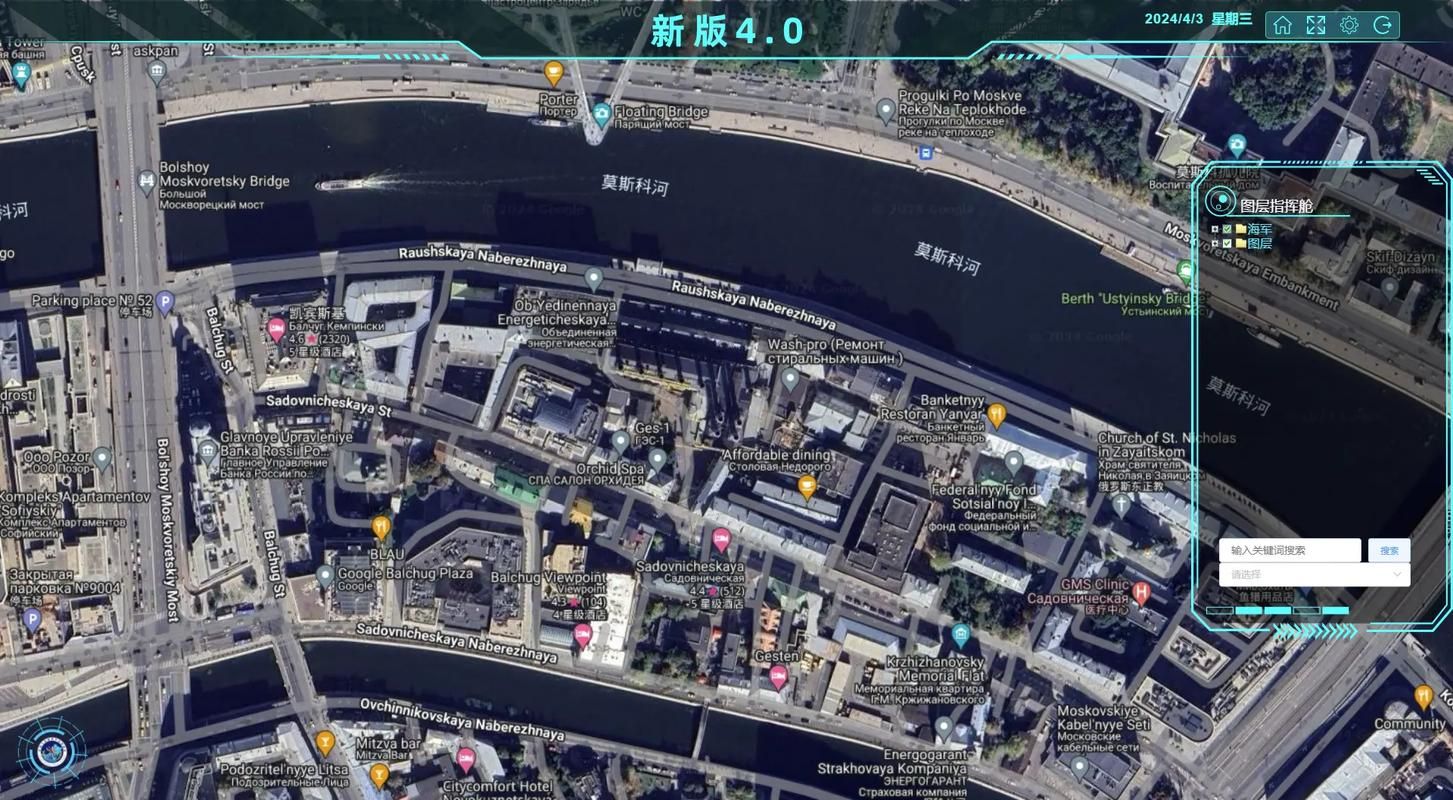The width and height of the screenshot is (1453, 800).
Task: Open settings via the gear icon
Action: click(1349, 25)
